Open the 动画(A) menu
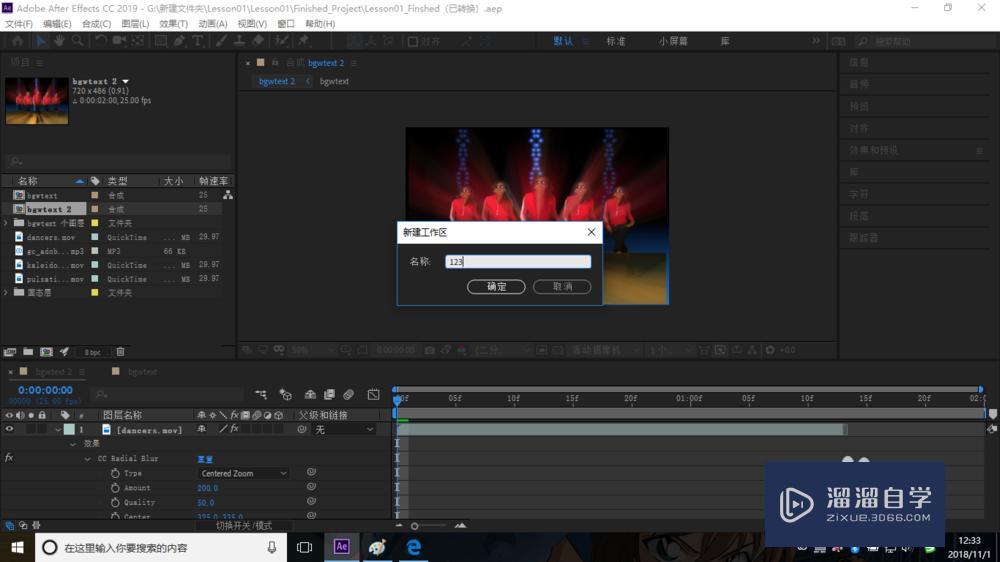This screenshot has height=562, width=1000. tap(213, 24)
